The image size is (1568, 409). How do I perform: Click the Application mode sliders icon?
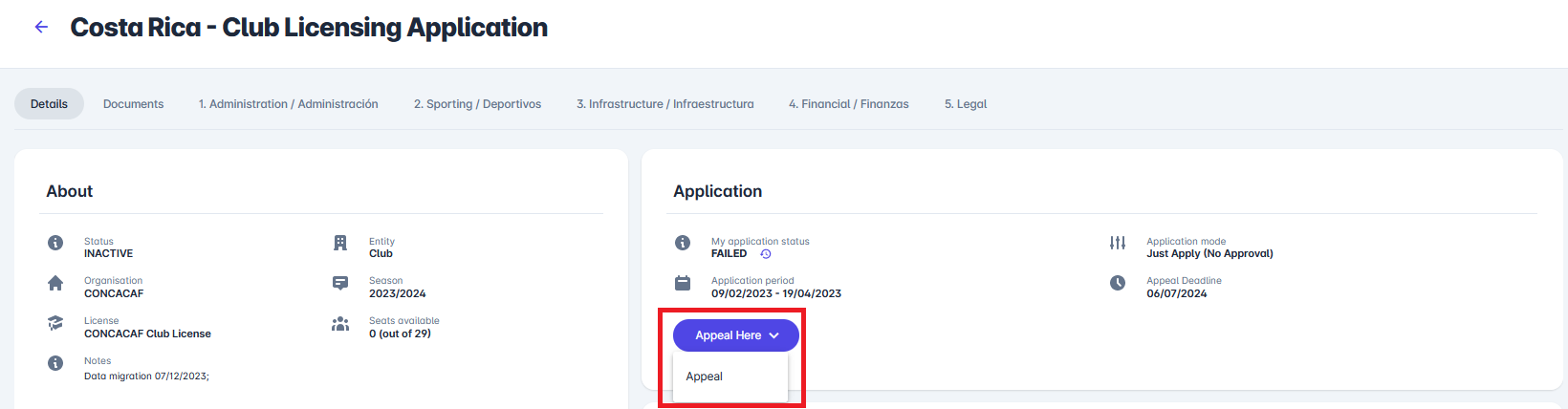1118,243
